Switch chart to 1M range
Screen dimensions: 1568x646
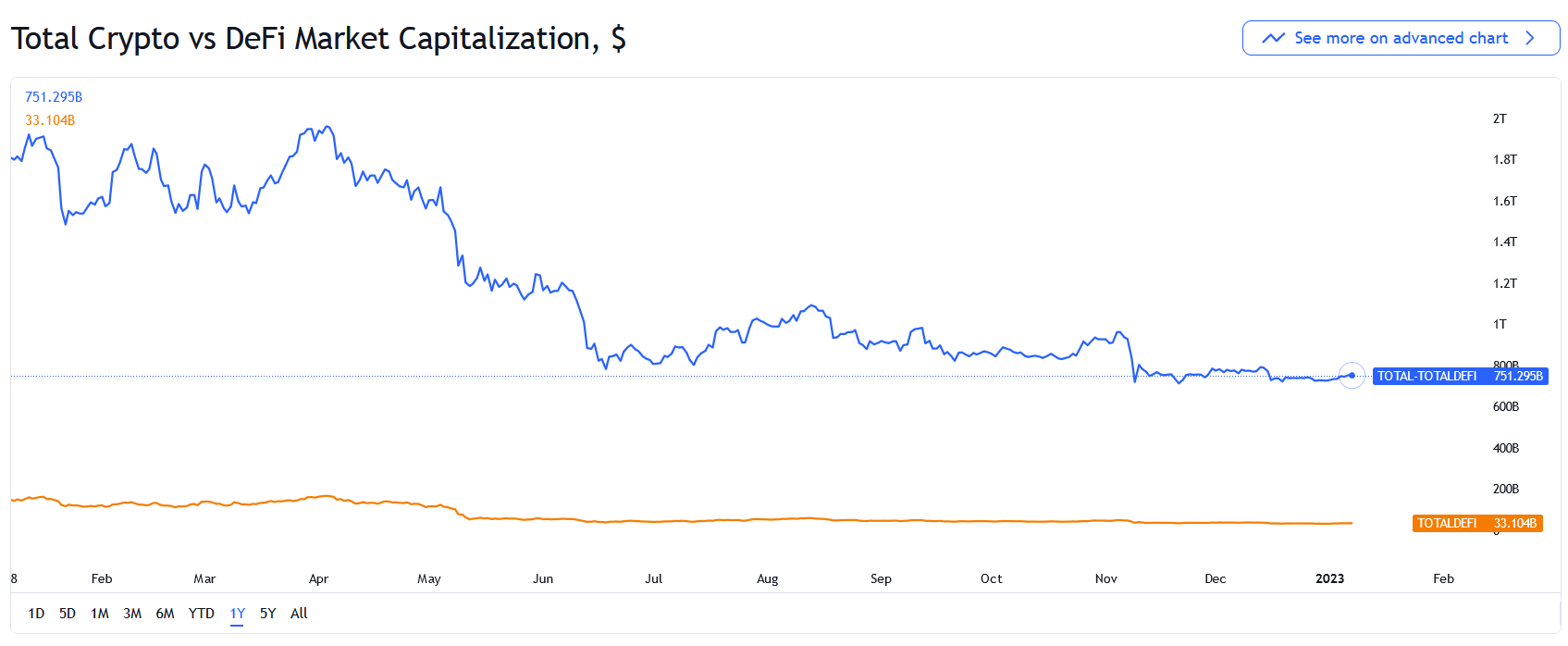100,614
